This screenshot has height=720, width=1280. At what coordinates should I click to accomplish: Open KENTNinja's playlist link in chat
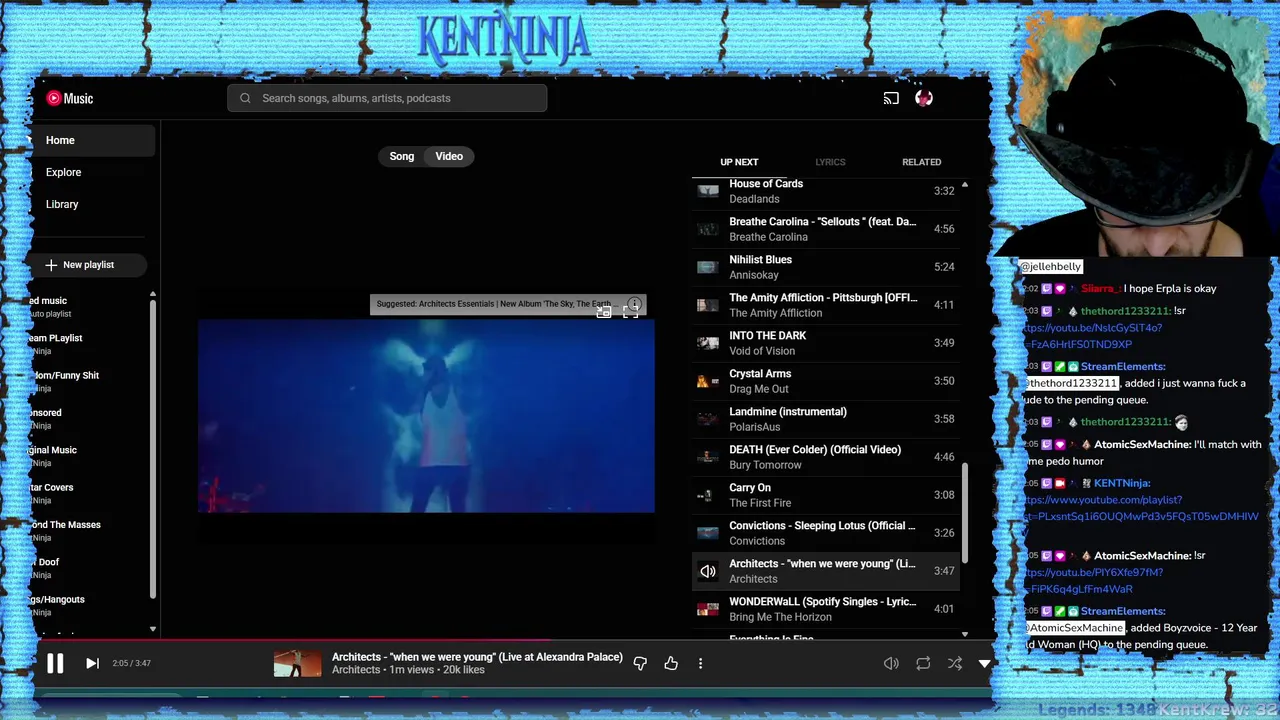1141,508
